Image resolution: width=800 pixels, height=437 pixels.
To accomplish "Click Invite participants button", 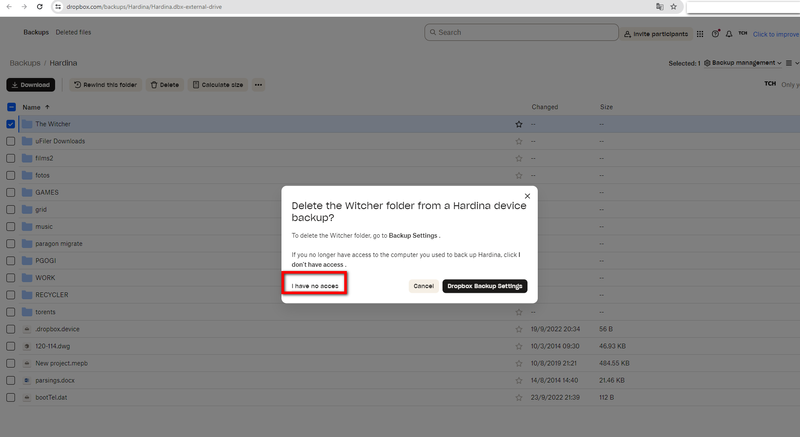I will [656, 34].
